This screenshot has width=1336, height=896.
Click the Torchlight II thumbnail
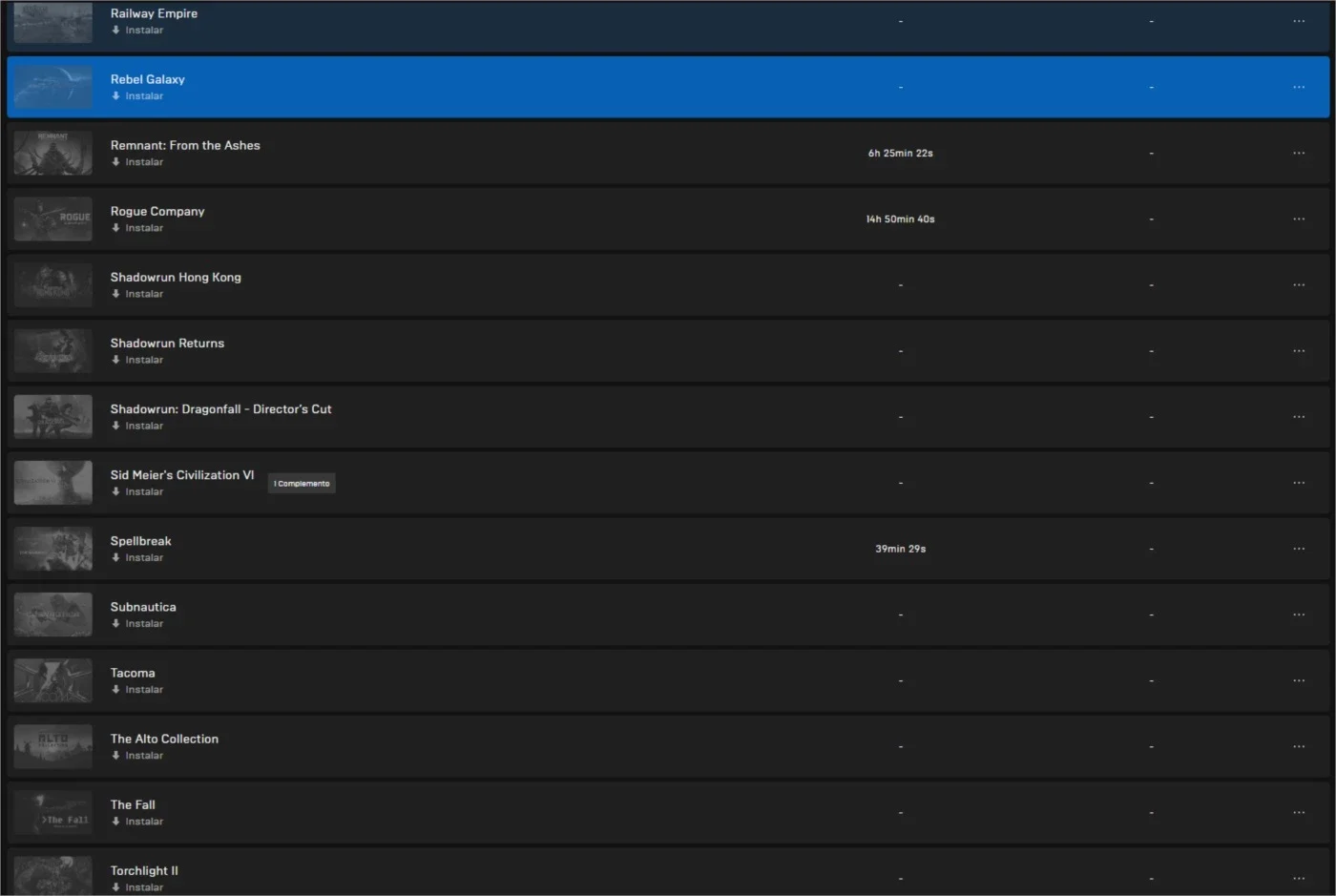point(53,876)
